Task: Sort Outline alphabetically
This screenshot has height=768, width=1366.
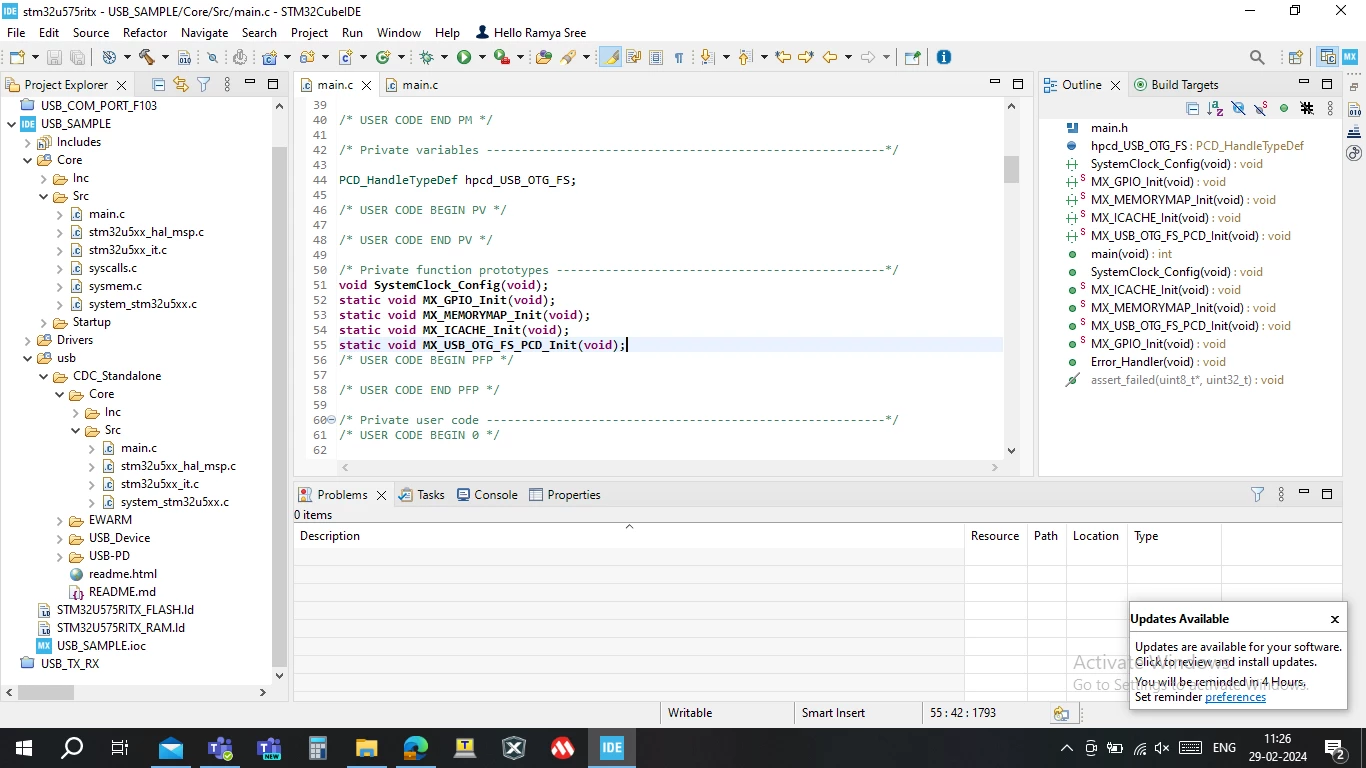Action: 1215,108
